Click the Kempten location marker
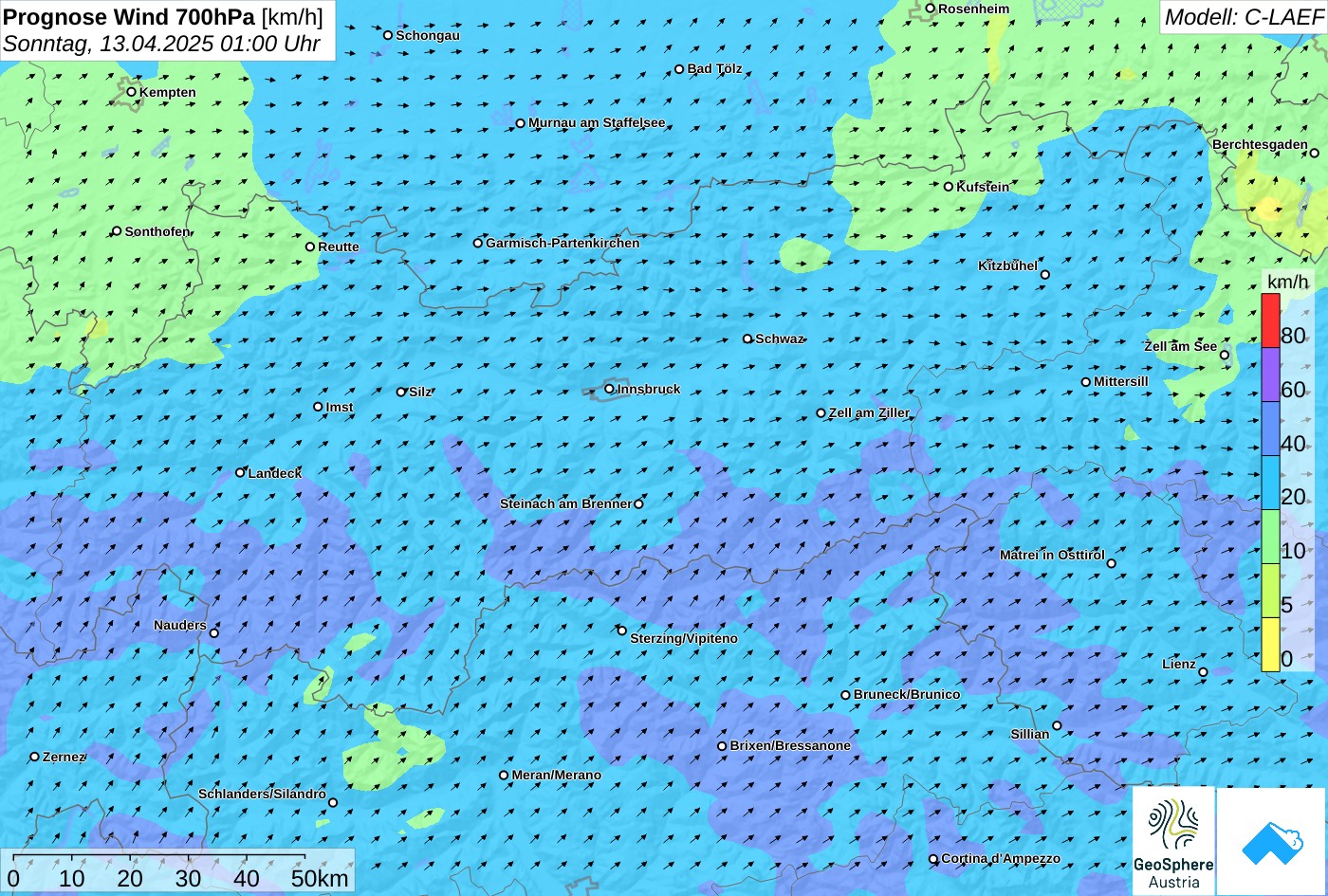Viewport: 1328px width, 896px height. click(132, 92)
